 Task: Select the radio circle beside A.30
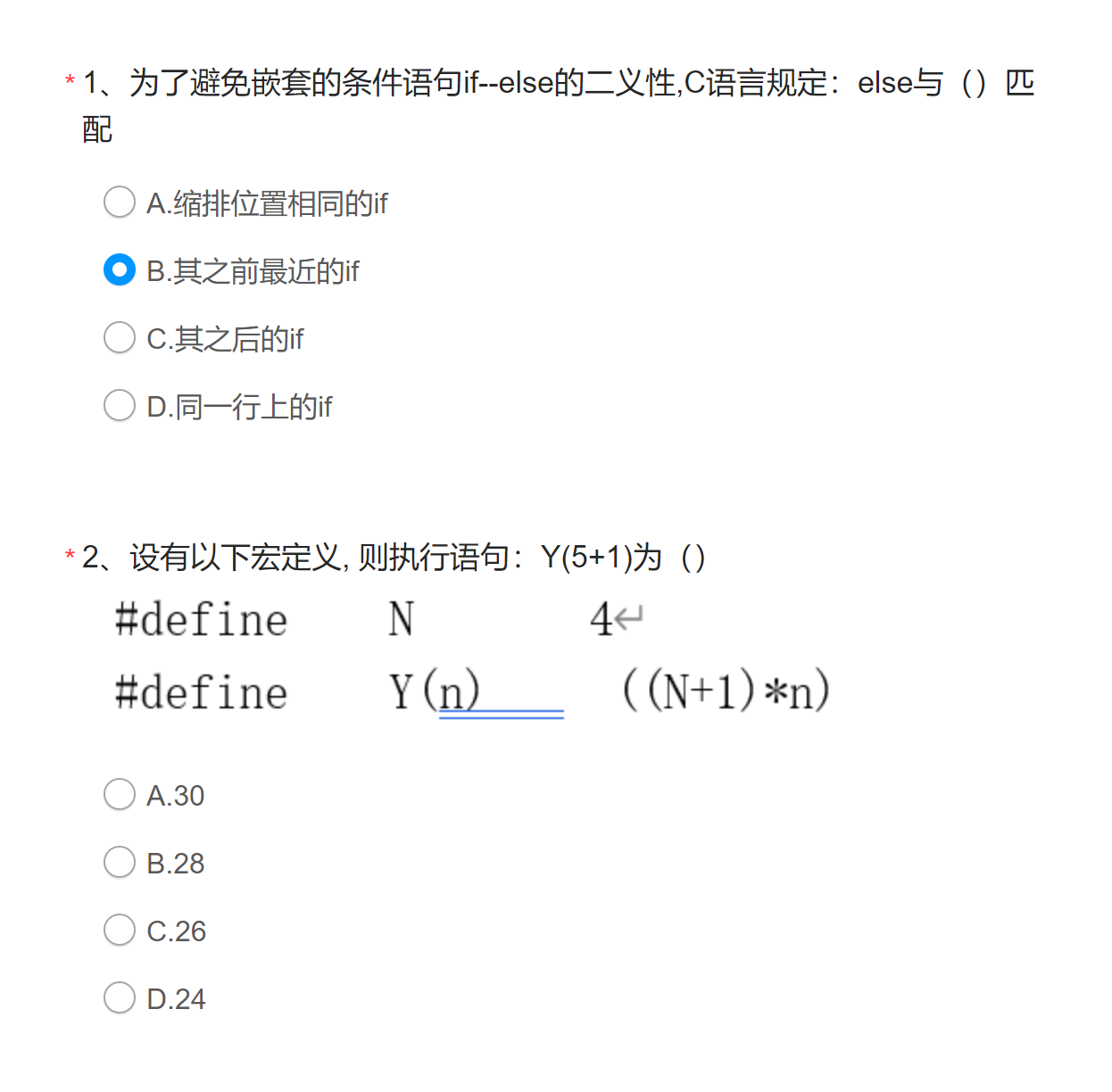click(x=120, y=794)
